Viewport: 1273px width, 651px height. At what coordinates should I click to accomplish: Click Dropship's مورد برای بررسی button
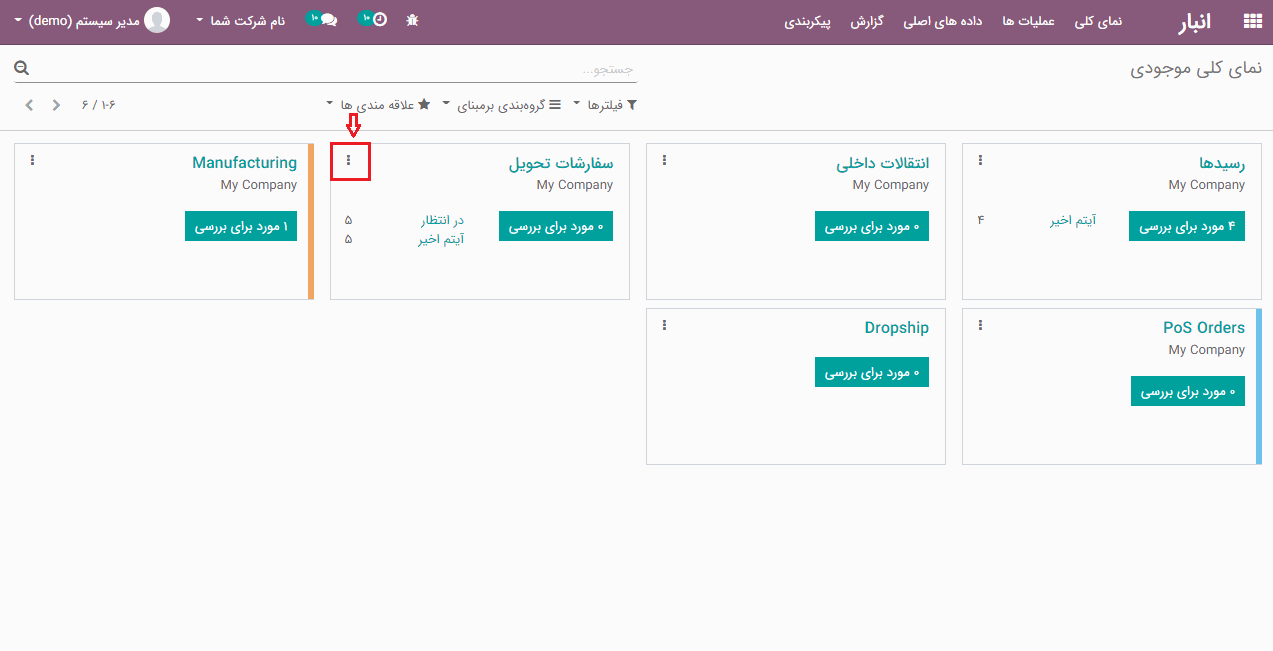(872, 372)
